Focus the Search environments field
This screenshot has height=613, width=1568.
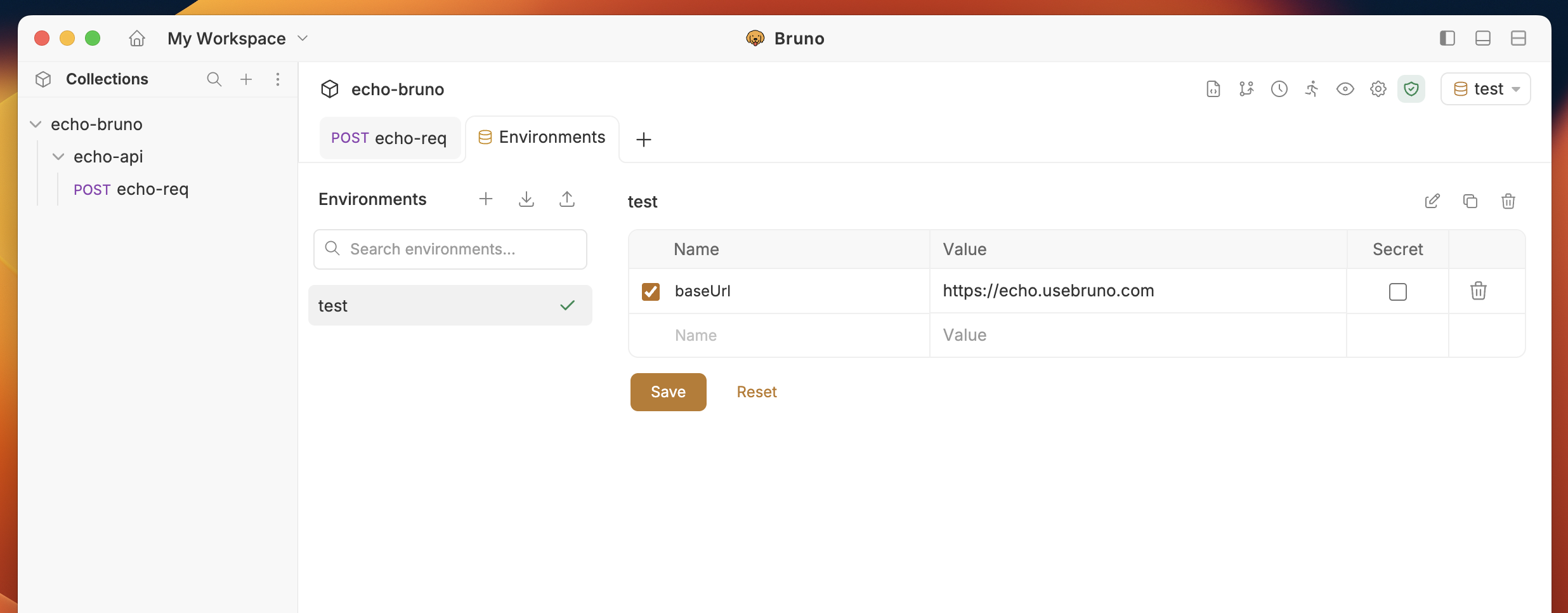(450, 249)
